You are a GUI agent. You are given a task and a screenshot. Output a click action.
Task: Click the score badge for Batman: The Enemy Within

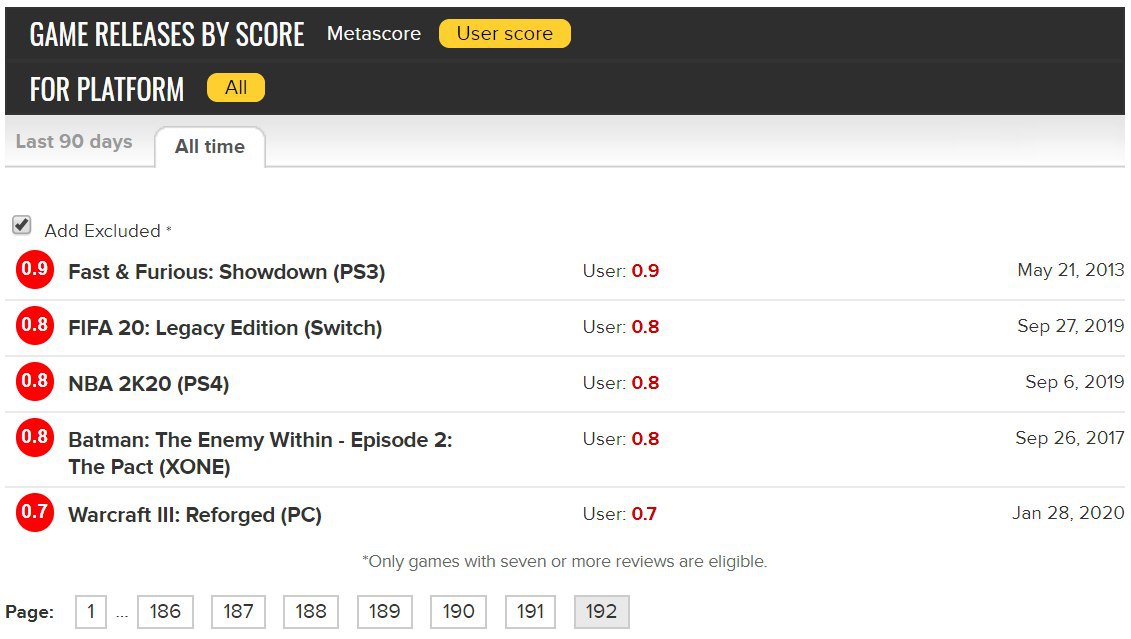[35, 438]
